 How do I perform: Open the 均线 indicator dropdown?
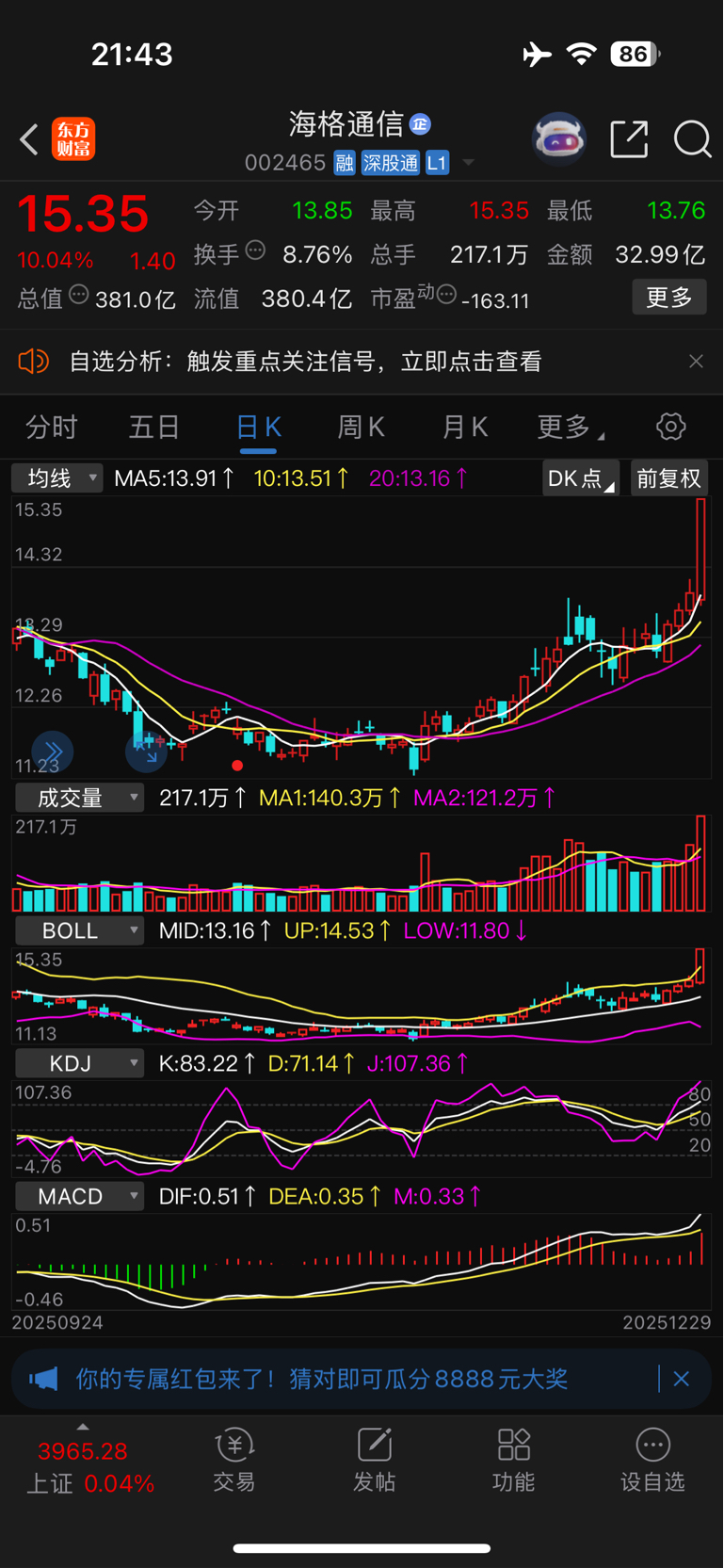tap(57, 478)
